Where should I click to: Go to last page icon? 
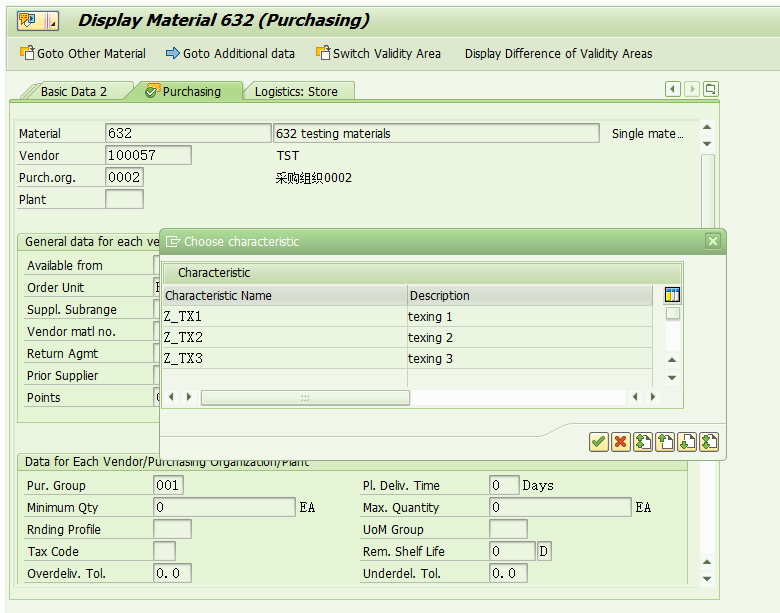pyautogui.click(x=709, y=442)
